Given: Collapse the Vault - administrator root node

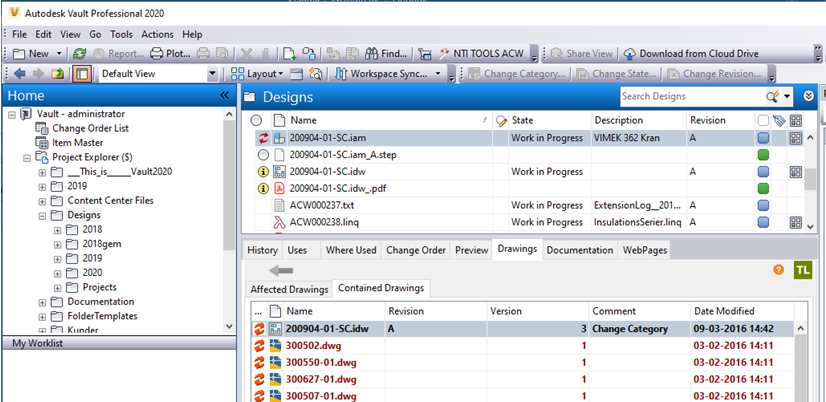Looking at the screenshot, I should point(12,114).
